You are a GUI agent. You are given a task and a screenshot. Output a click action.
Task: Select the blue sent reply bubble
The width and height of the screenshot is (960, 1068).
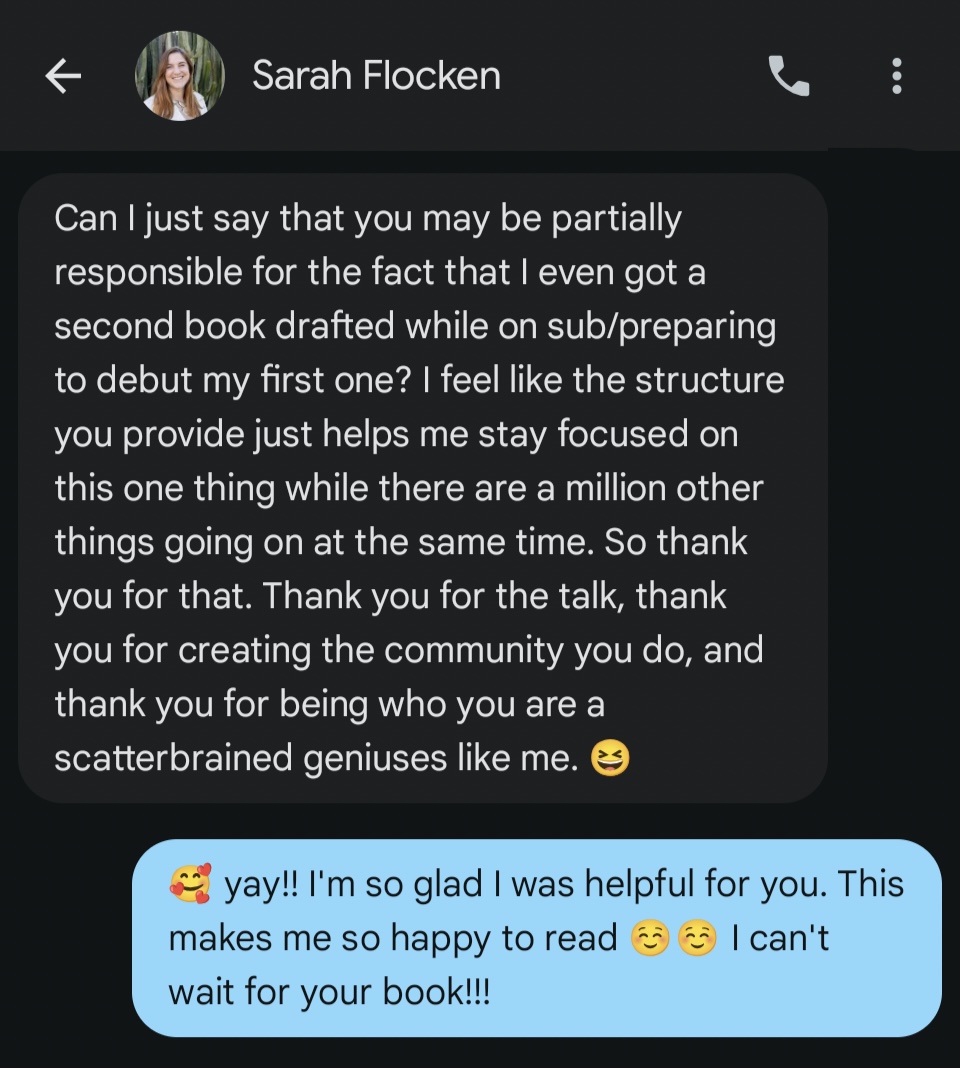coord(537,938)
